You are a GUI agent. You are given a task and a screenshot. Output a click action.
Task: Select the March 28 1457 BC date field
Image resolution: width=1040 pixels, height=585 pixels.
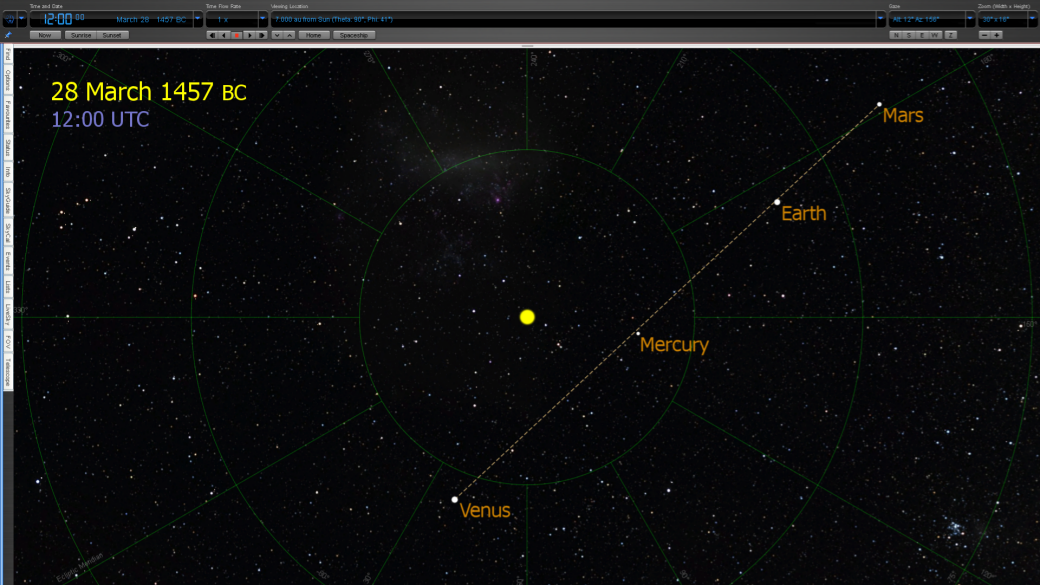[151, 20]
